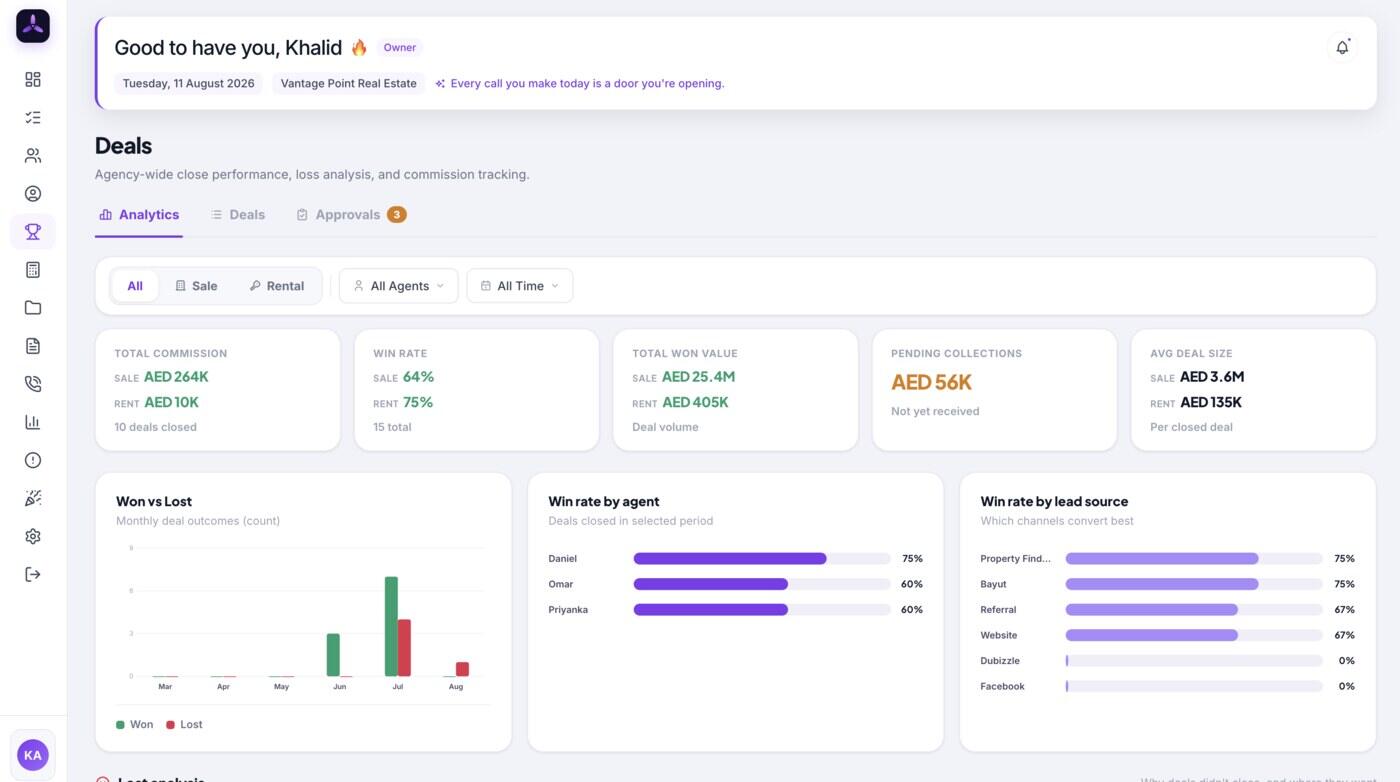Click the July green Won bar

click(x=391, y=626)
